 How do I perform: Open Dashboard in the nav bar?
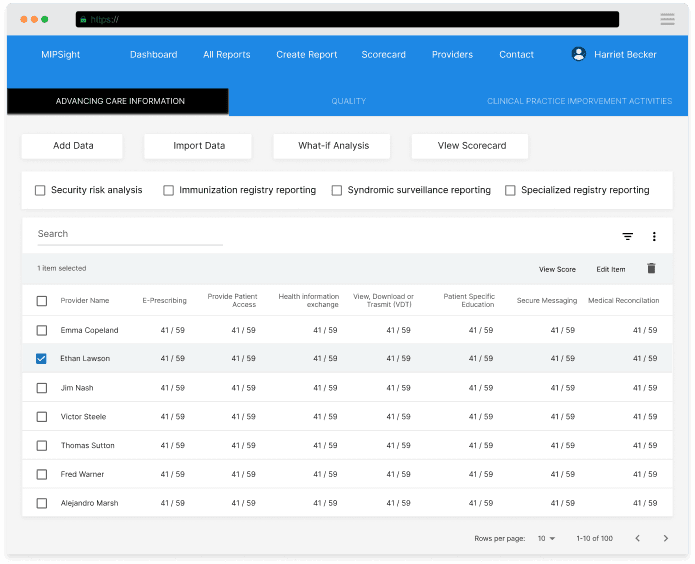pos(153,55)
